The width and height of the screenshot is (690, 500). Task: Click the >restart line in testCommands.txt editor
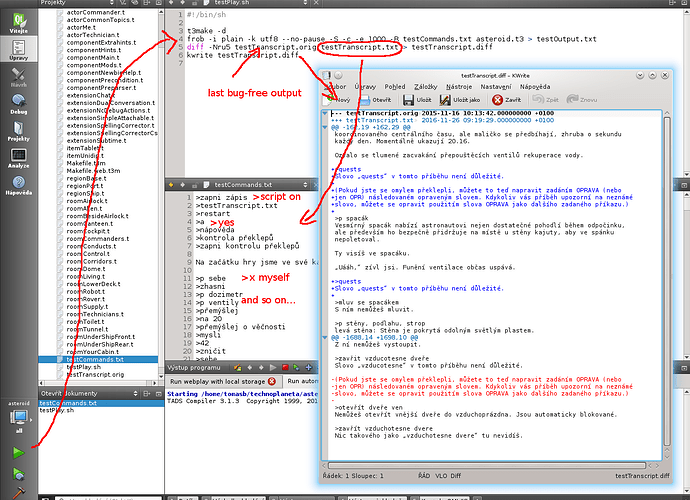[x=213, y=213]
